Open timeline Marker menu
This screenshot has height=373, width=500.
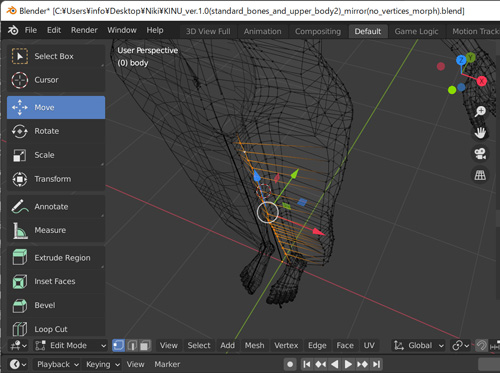click(167, 364)
